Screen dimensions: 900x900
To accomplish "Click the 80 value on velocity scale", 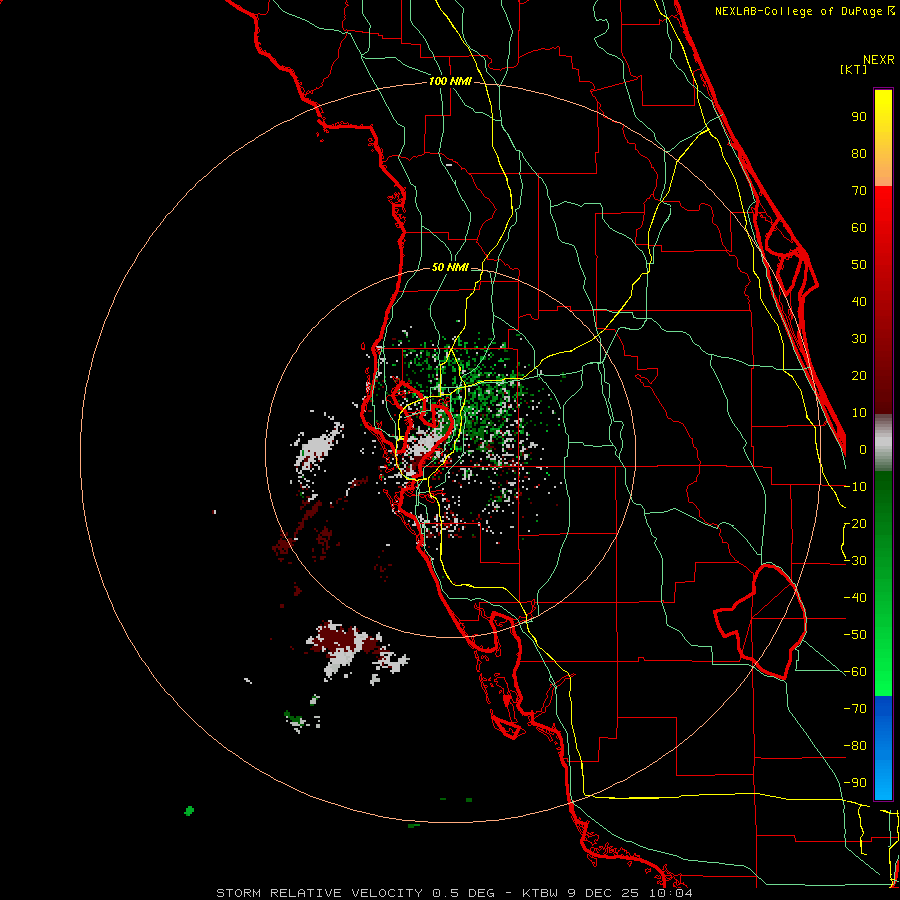I will coord(859,153).
